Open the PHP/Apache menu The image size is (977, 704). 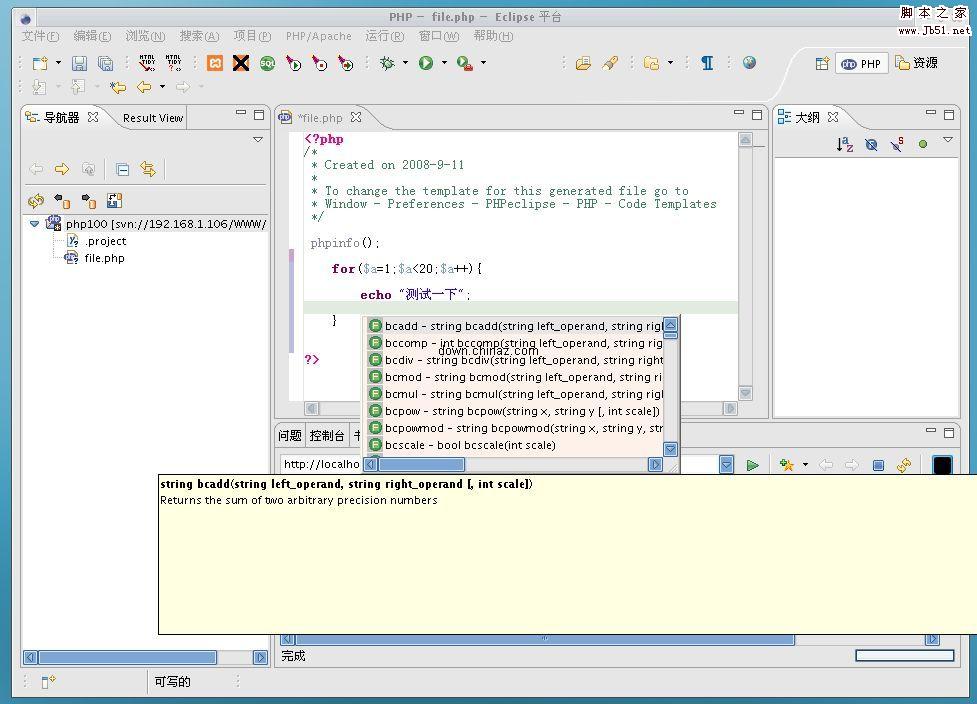pyautogui.click(x=318, y=36)
